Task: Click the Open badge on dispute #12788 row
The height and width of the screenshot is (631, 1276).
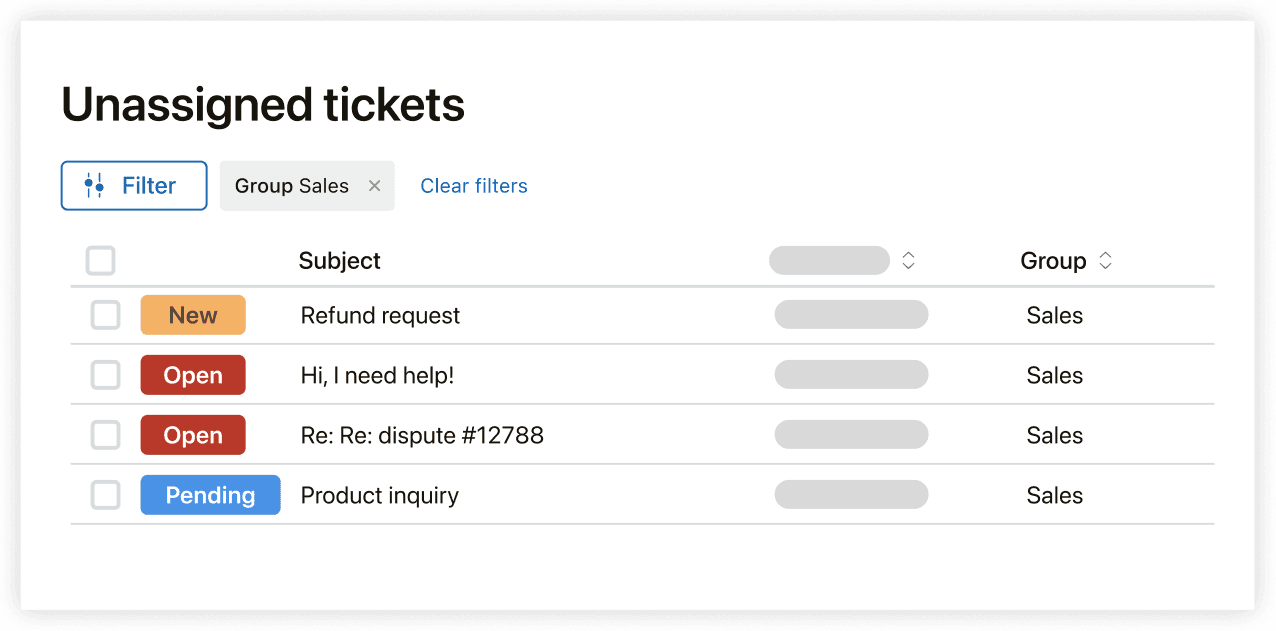Action: 193,435
